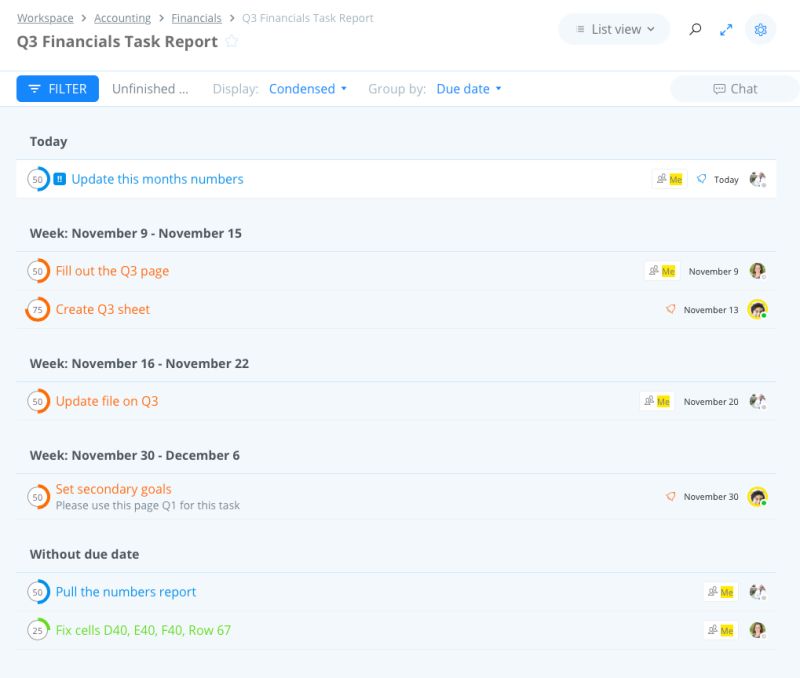Open the report settings gear
The width and height of the screenshot is (800, 678).
coord(761,29)
